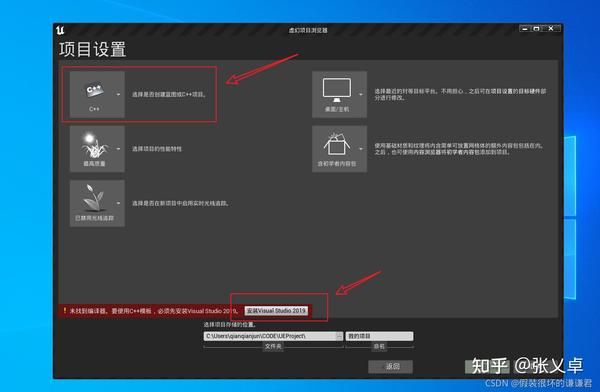600x392 pixels.
Task: Focus the project folder path field
Action: tap(270, 336)
